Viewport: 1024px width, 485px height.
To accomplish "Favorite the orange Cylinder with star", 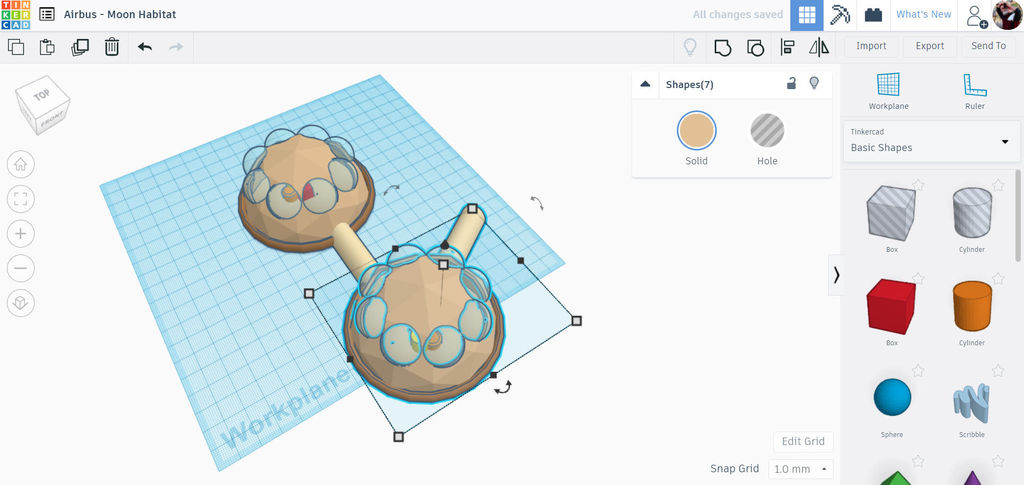I will (x=998, y=278).
